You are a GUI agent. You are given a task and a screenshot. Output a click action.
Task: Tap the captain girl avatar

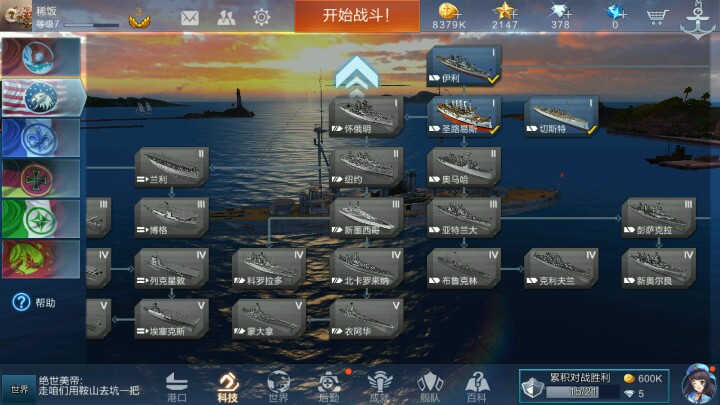pos(699,385)
